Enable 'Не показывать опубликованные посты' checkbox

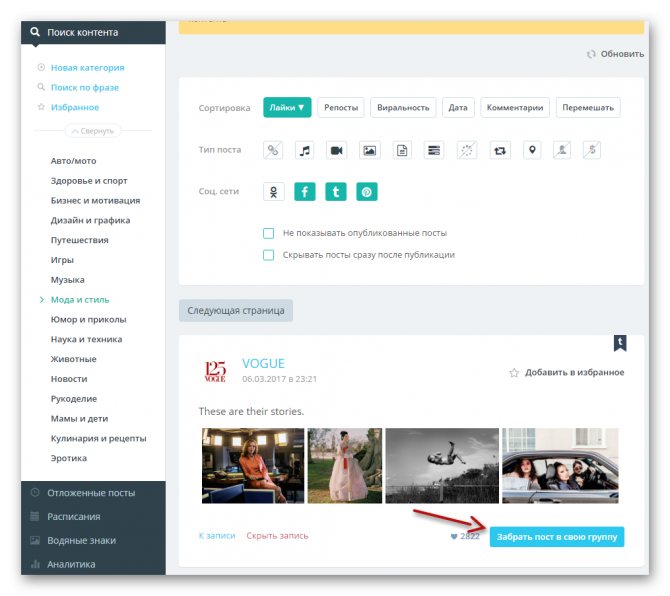(x=268, y=233)
